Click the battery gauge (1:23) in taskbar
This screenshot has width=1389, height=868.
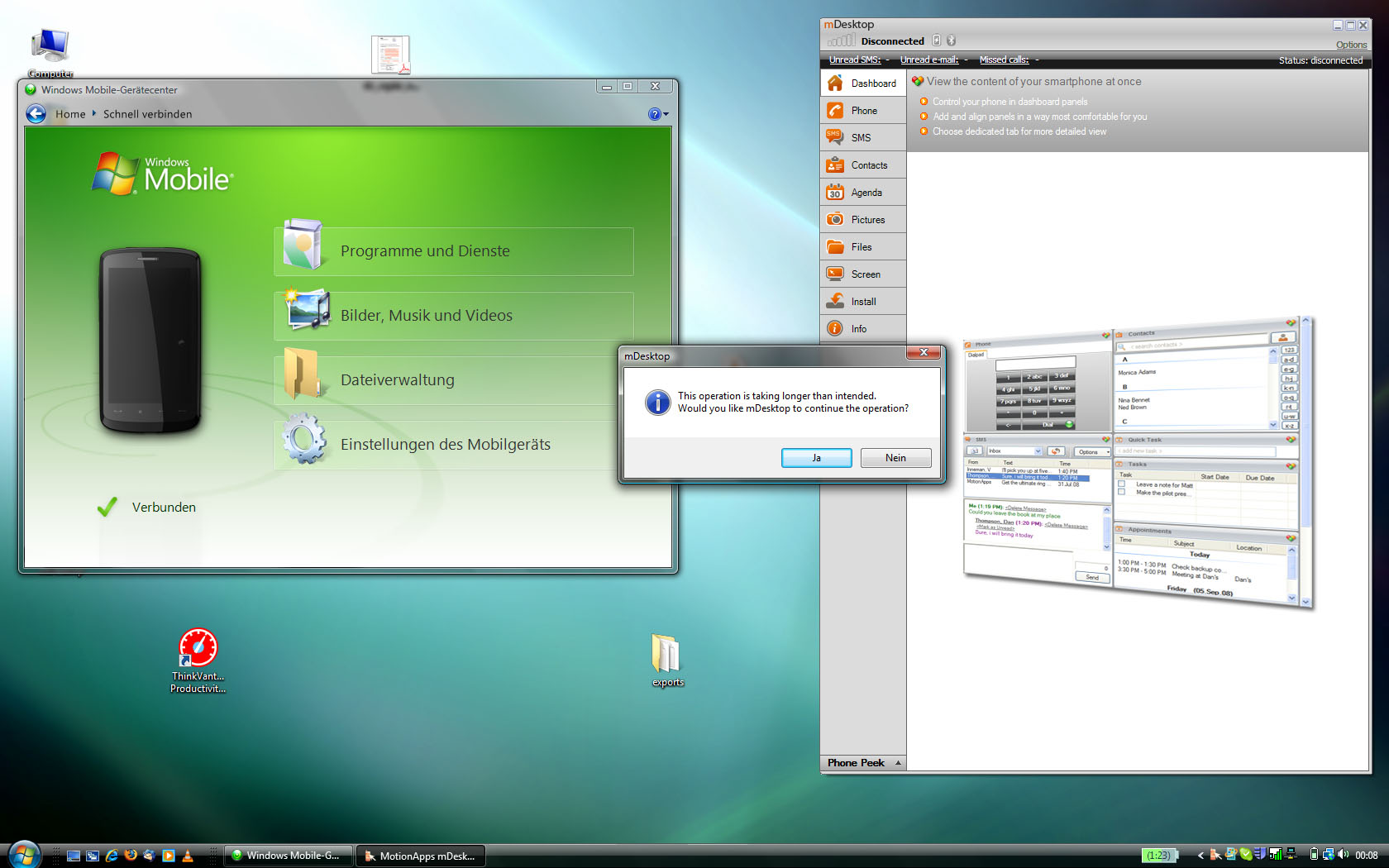point(1158,856)
